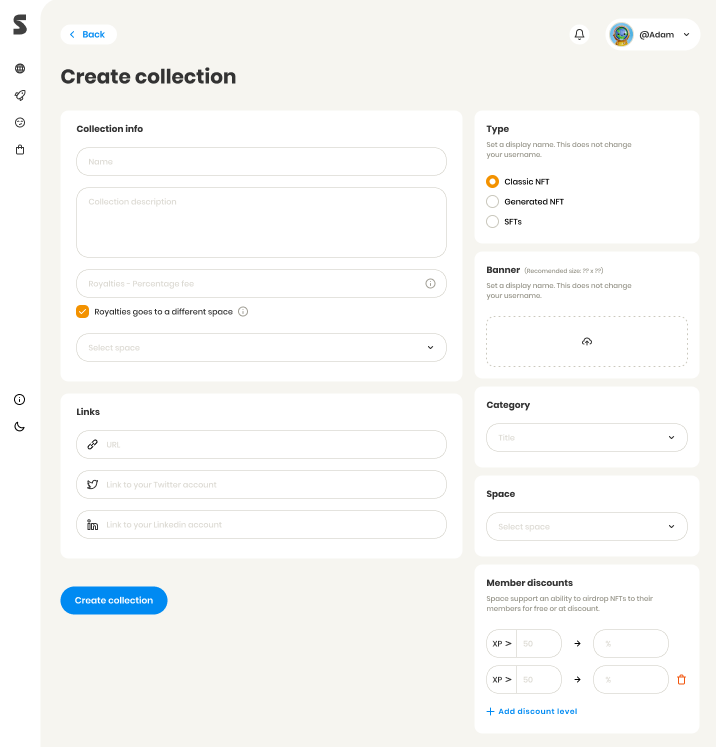This screenshot has height=747, width=716.
Task: Open the @Adam account menu
Action: click(x=654, y=34)
